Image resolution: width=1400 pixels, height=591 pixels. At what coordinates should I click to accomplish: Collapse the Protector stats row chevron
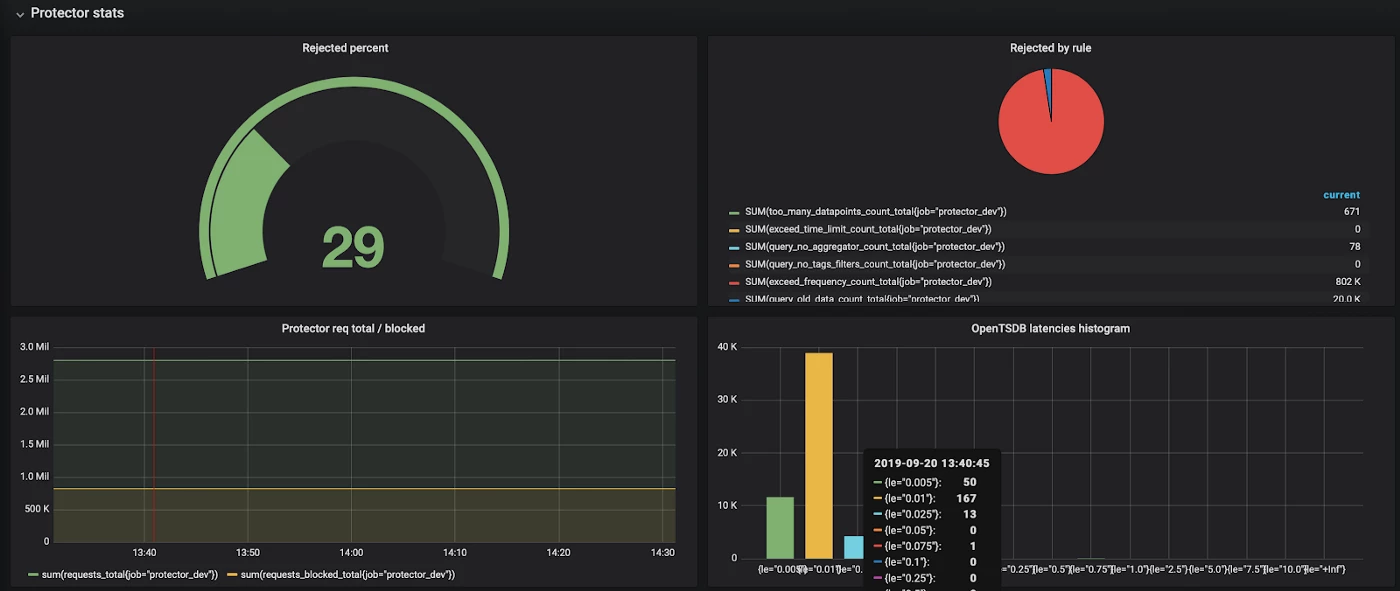pos(19,15)
